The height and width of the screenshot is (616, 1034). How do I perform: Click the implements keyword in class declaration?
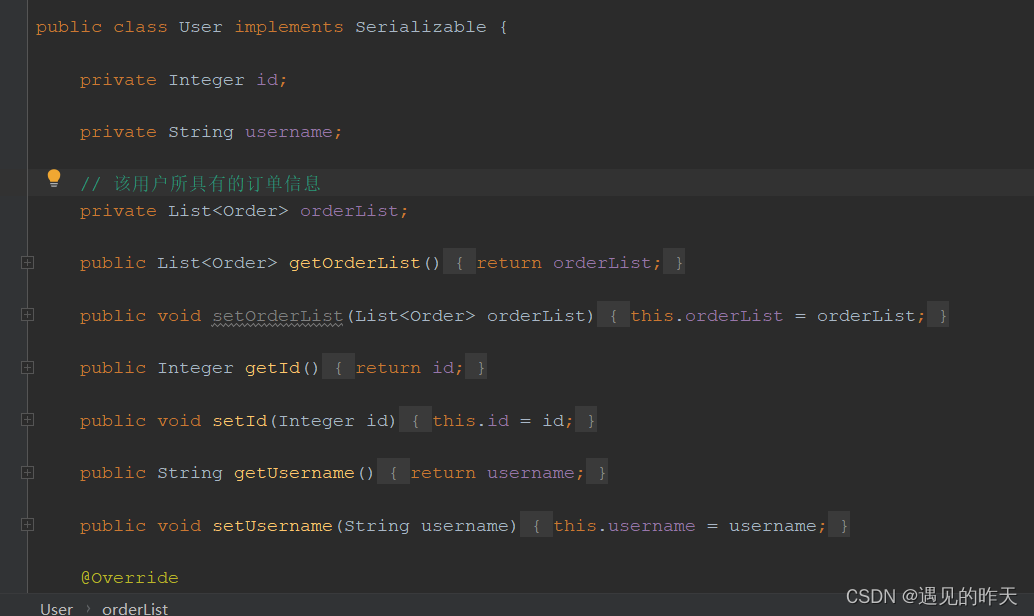coord(289,27)
